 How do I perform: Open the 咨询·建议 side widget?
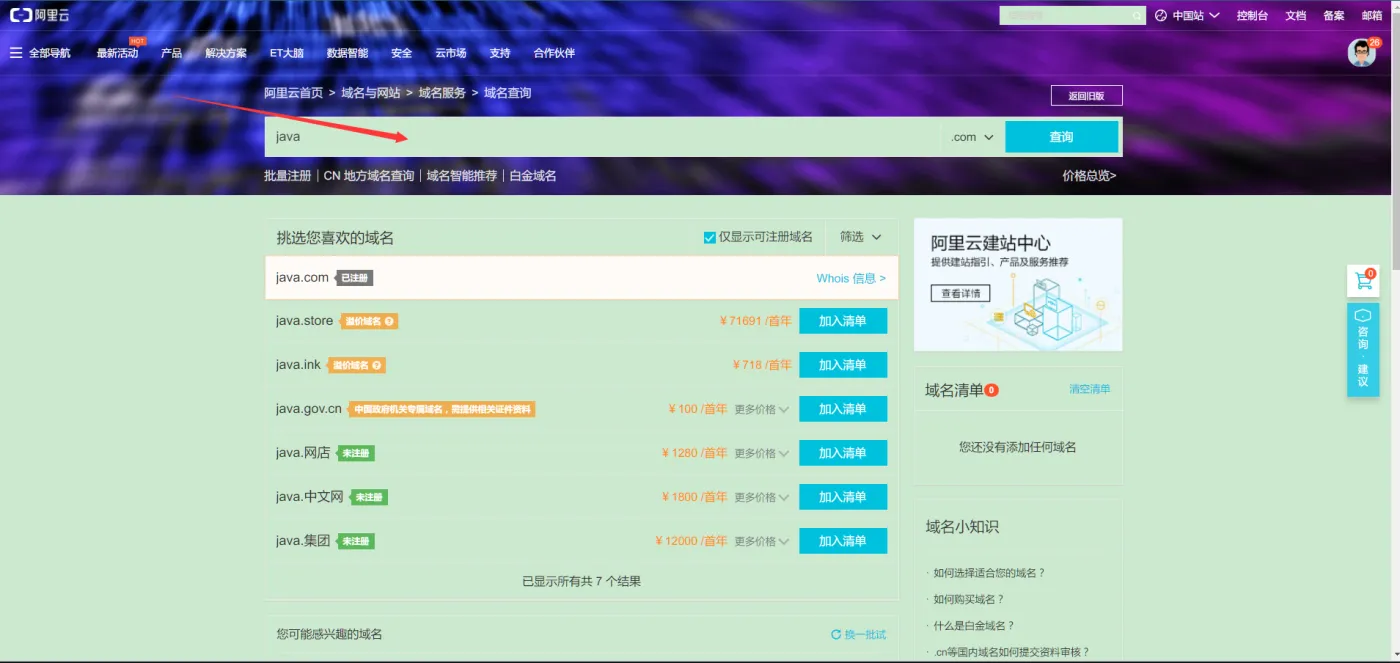pos(1363,350)
